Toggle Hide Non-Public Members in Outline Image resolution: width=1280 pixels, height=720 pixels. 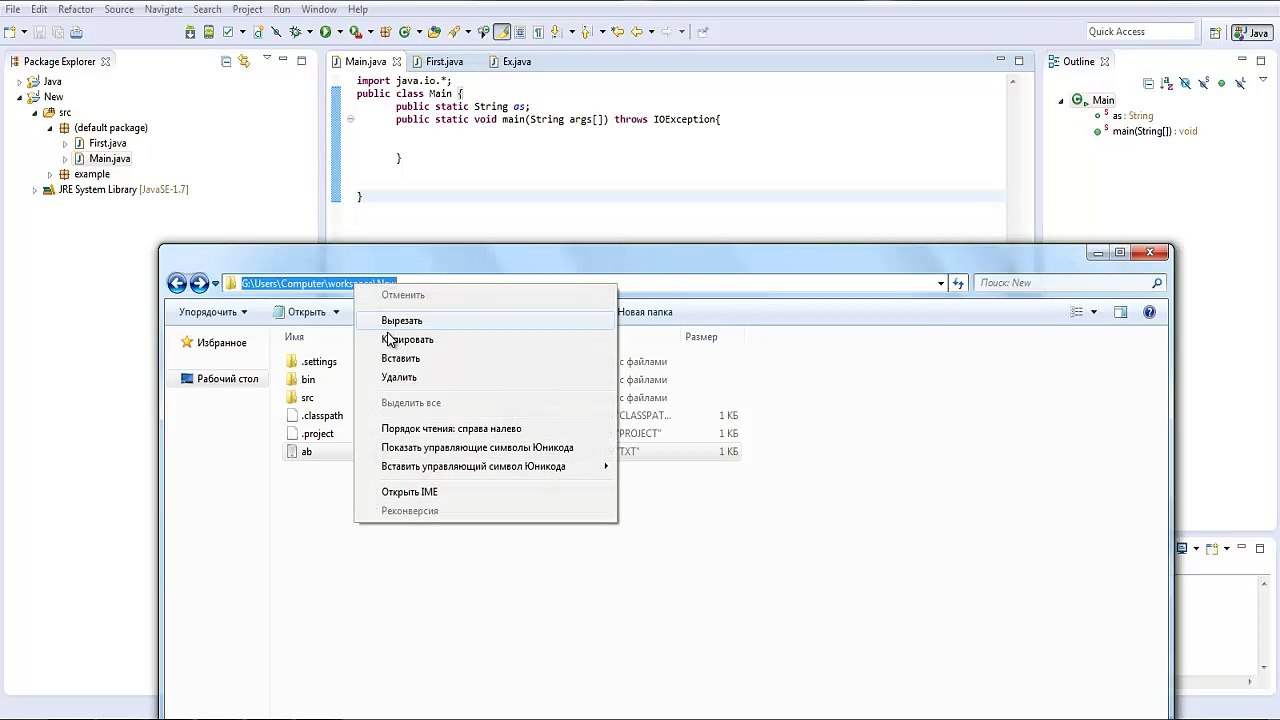click(1221, 84)
